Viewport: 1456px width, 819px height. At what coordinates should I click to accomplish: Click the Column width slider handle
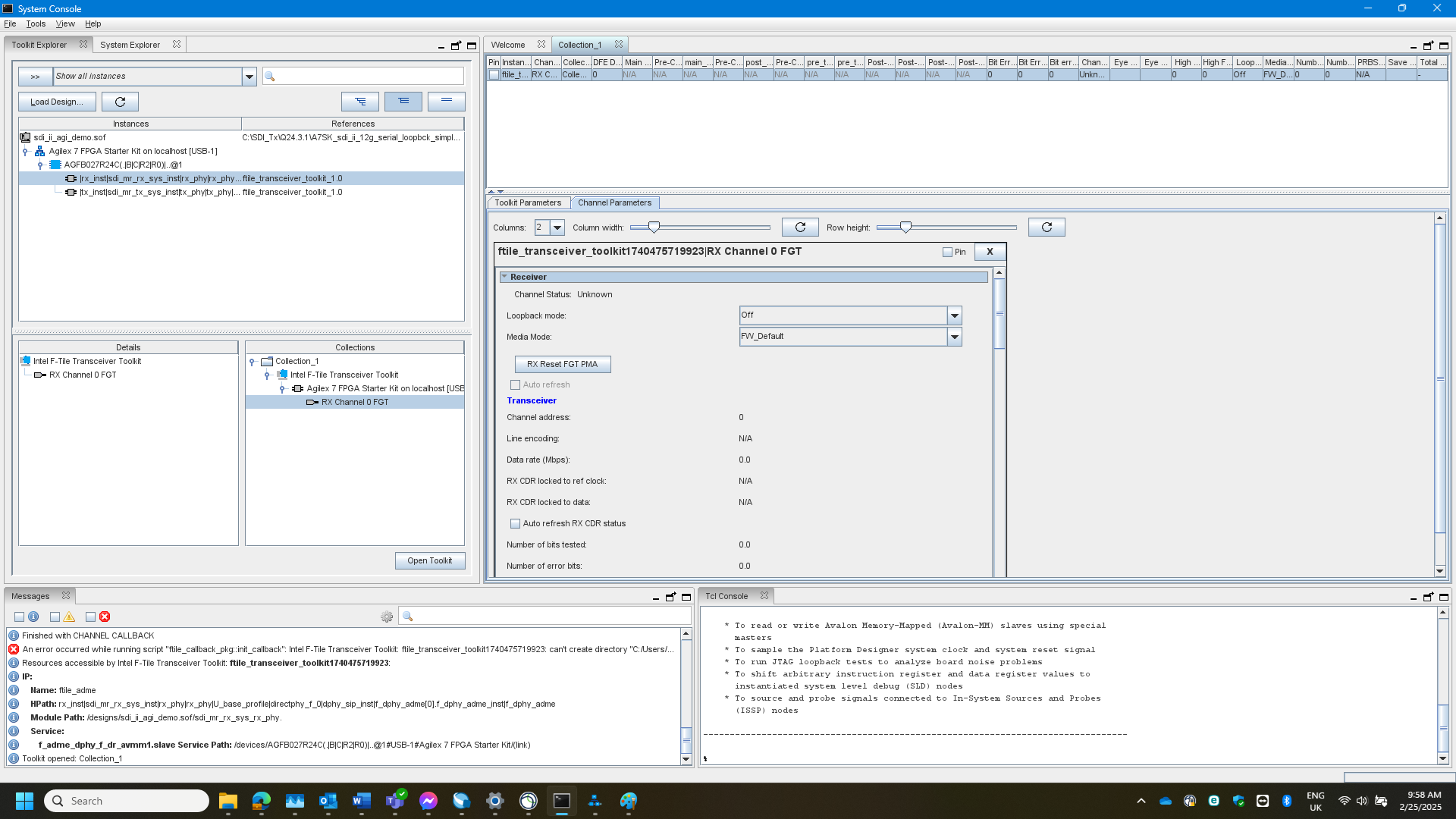[x=654, y=227]
